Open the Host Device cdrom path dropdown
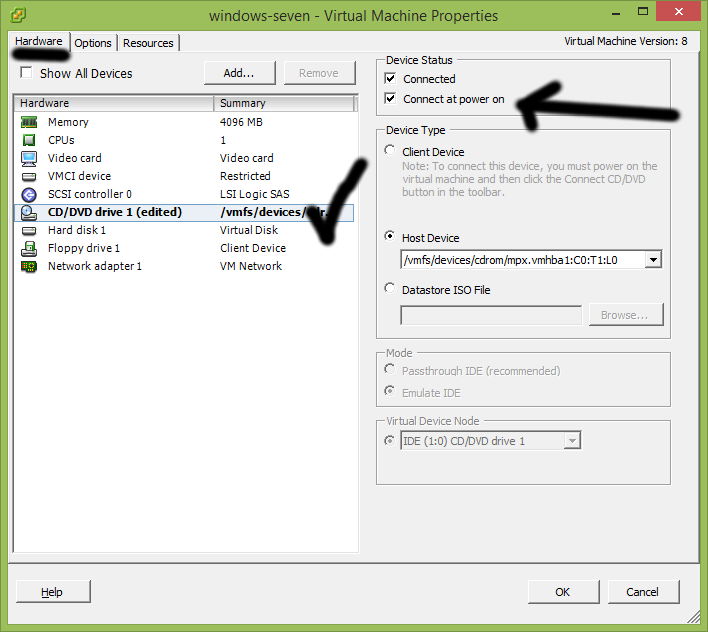The image size is (708, 632). [x=653, y=260]
